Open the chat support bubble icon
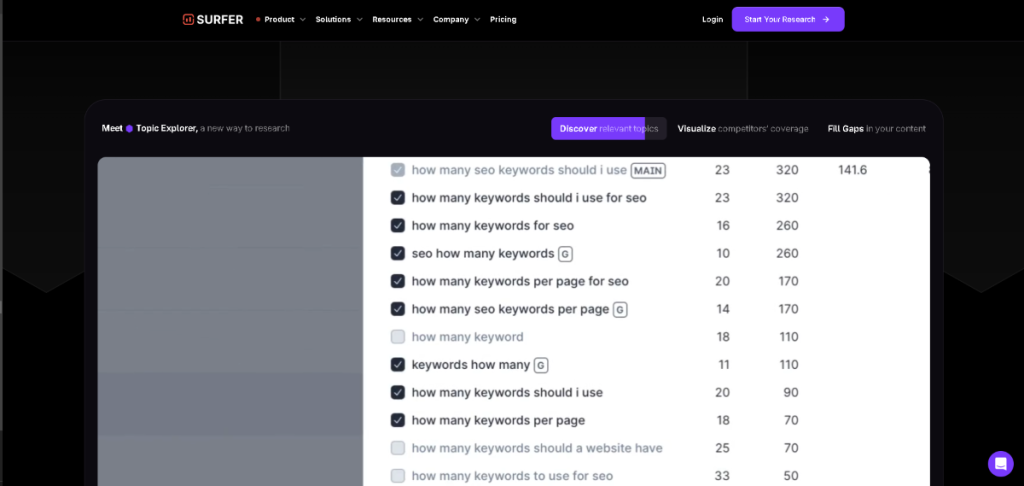1024x486 pixels. (x=1000, y=464)
